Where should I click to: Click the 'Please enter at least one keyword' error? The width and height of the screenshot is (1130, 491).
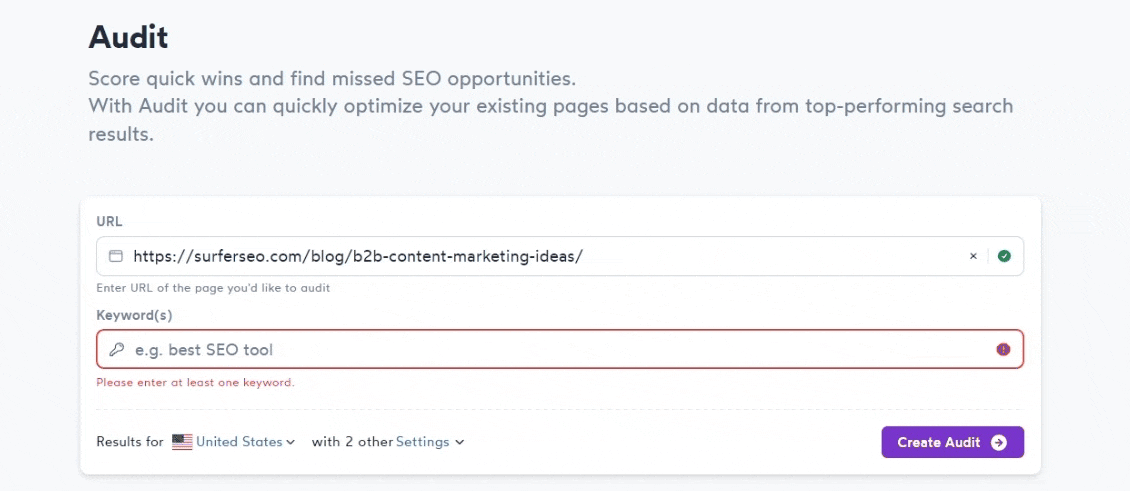click(x=195, y=382)
